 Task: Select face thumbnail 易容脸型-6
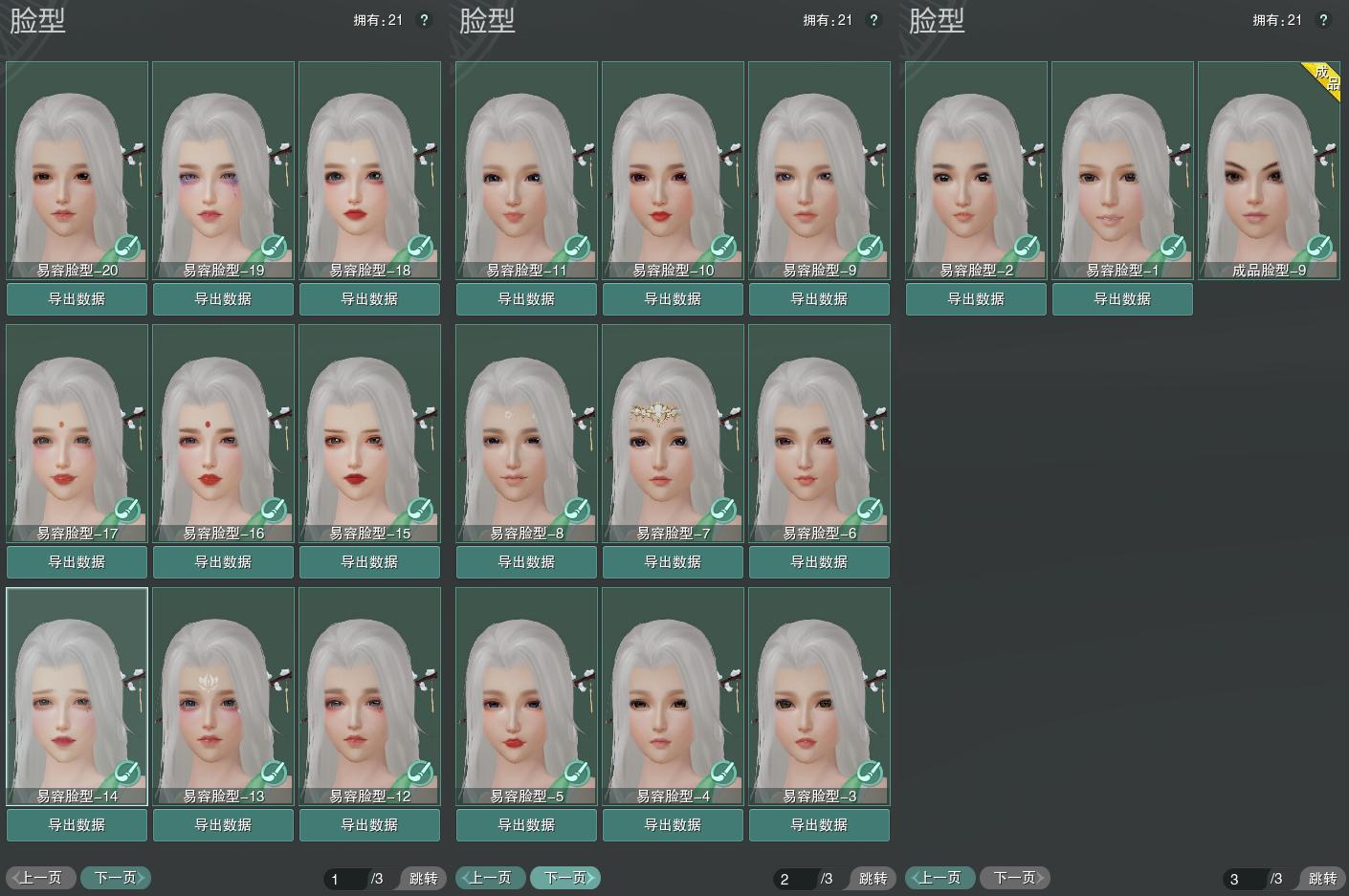(x=819, y=433)
